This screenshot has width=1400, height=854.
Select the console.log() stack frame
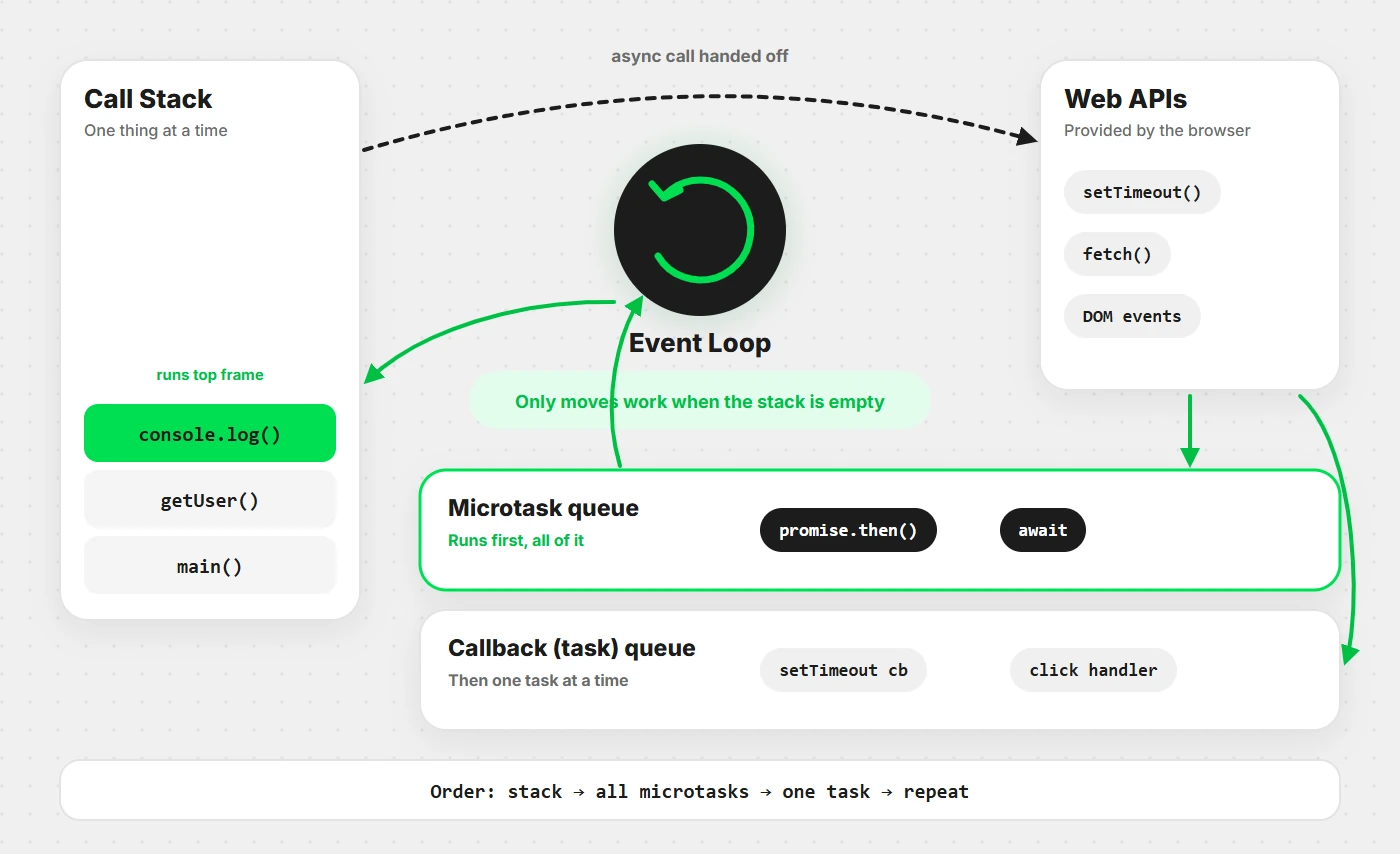(210, 433)
